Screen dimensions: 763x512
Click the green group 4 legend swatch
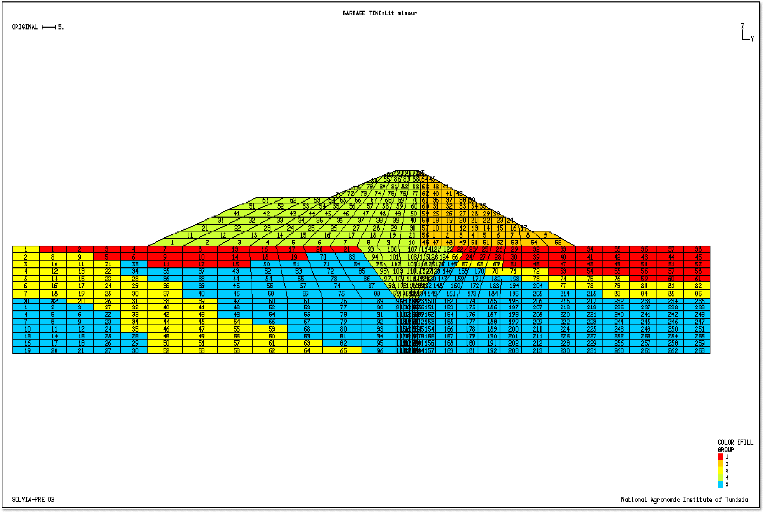point(720,477)
